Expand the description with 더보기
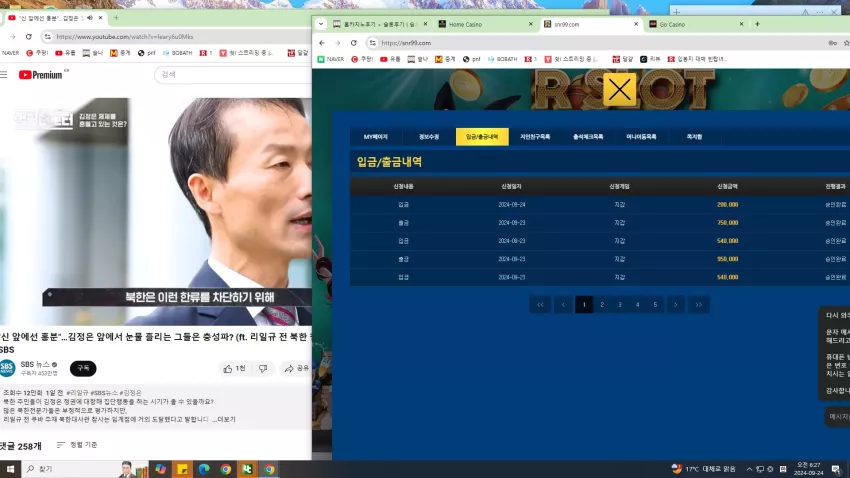 click(x=224, y=419)
